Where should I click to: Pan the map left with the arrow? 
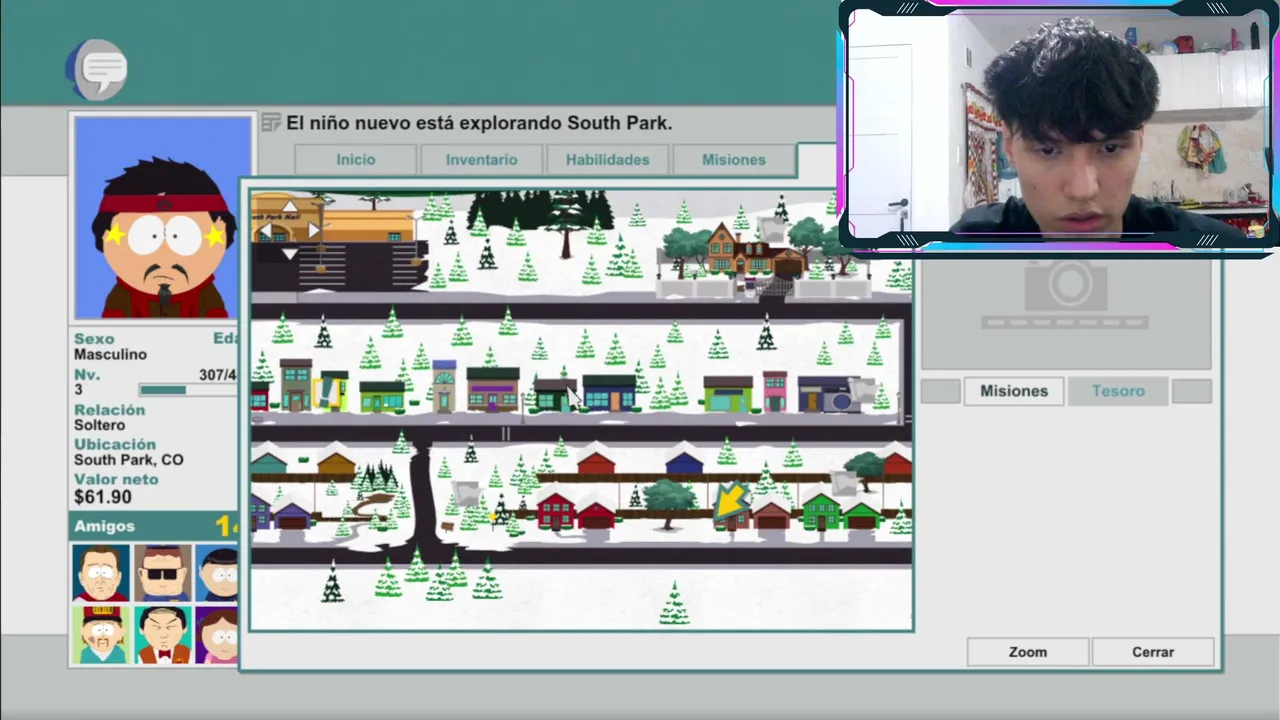click(266, 231)
